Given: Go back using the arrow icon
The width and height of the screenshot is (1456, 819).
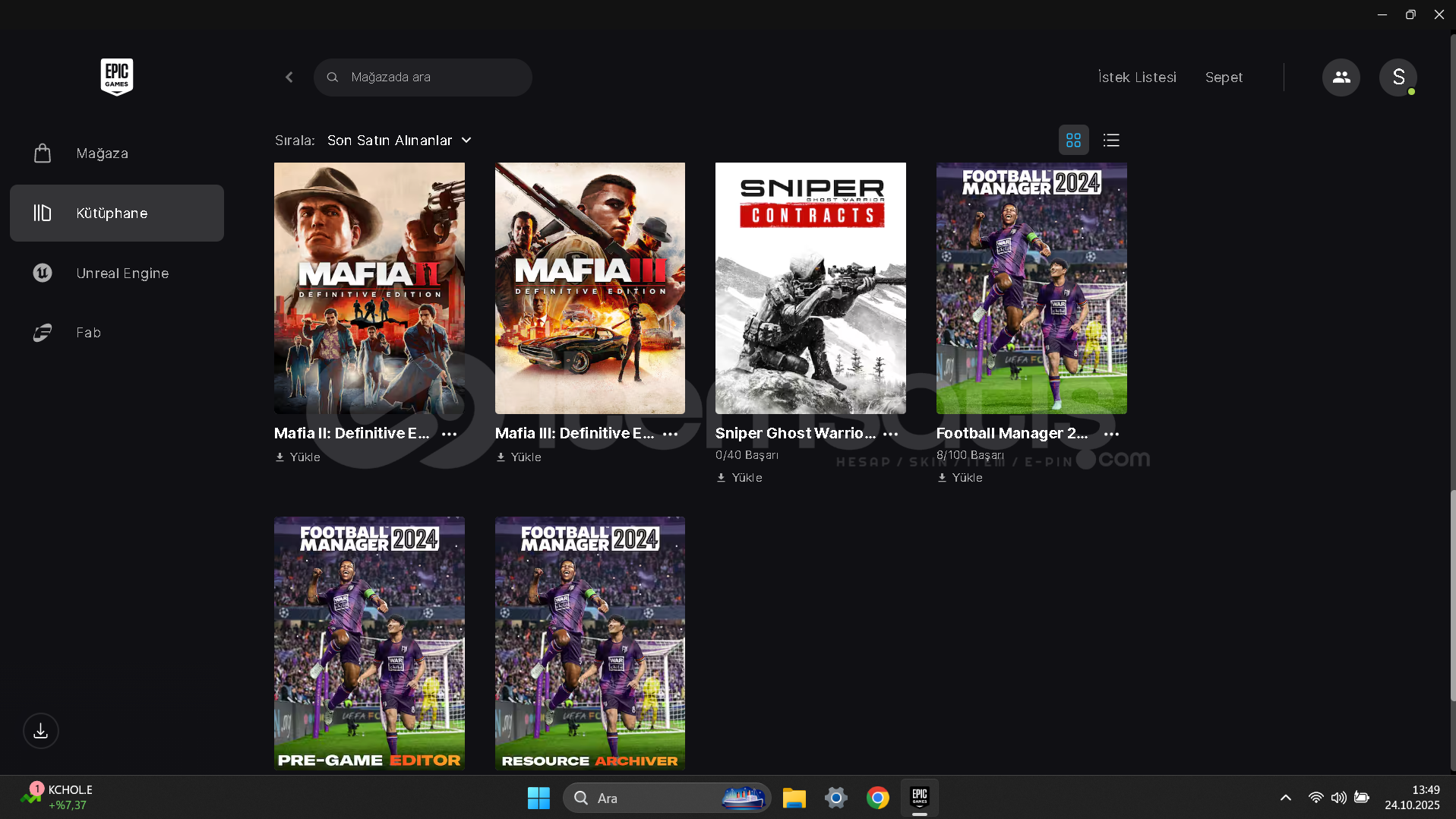Looking at the screenshot, I should (289, 77).
